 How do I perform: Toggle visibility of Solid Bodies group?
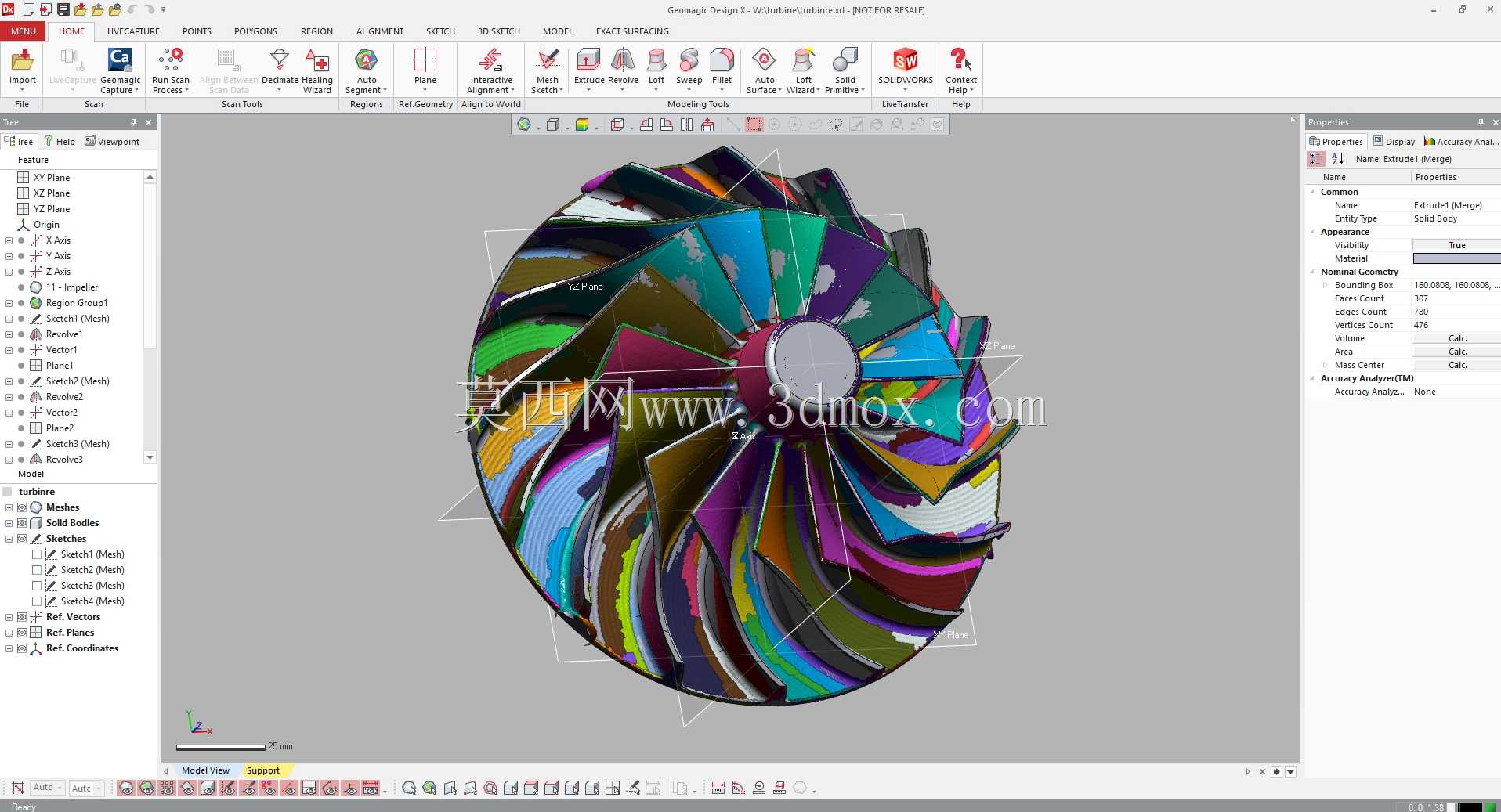[22, 523]
